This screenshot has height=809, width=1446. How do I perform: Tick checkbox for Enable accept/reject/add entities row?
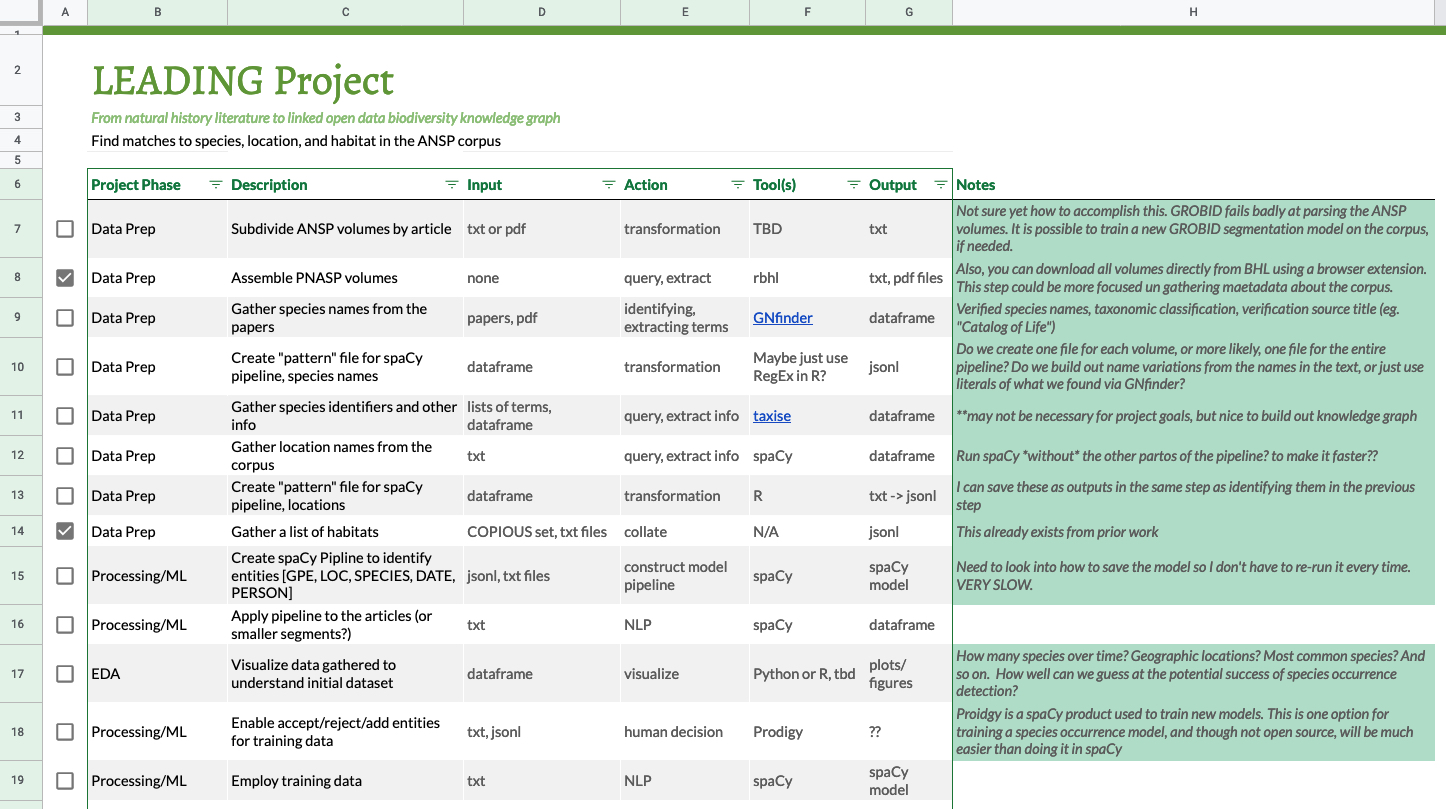(65, 732)
